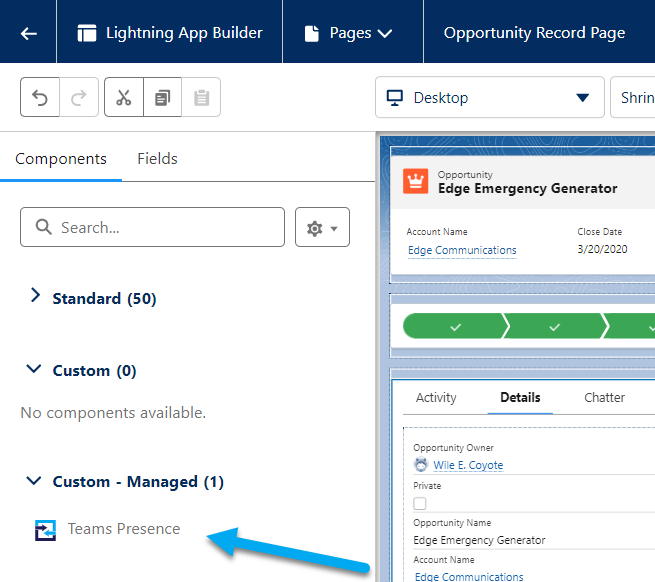Image resolution: width=655 pixels, height=582 pixels.
Task: Click Opportunity Record Page title
Action: click(x=534, y=33)
